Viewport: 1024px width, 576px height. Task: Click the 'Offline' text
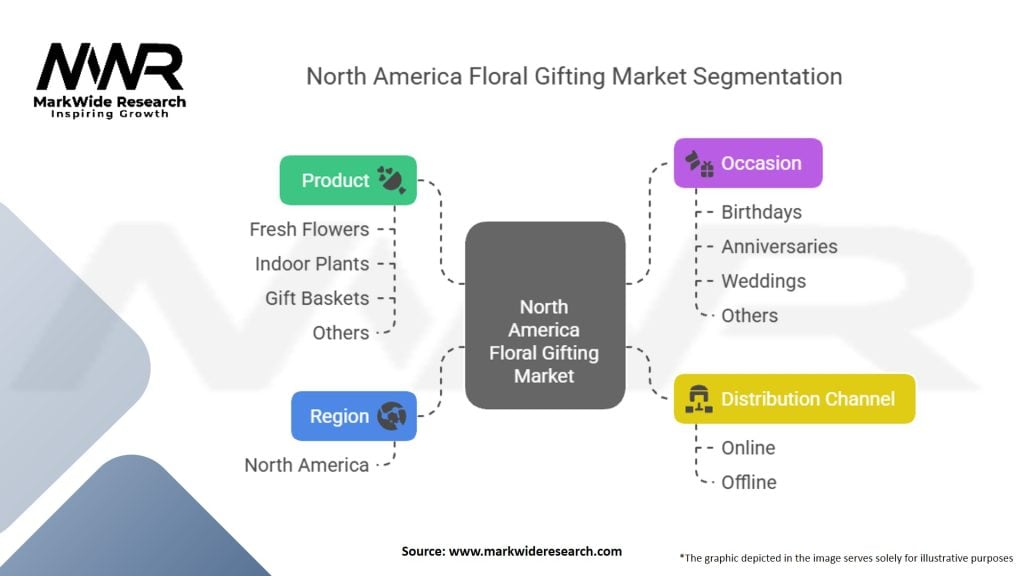[x=749, y=483]
